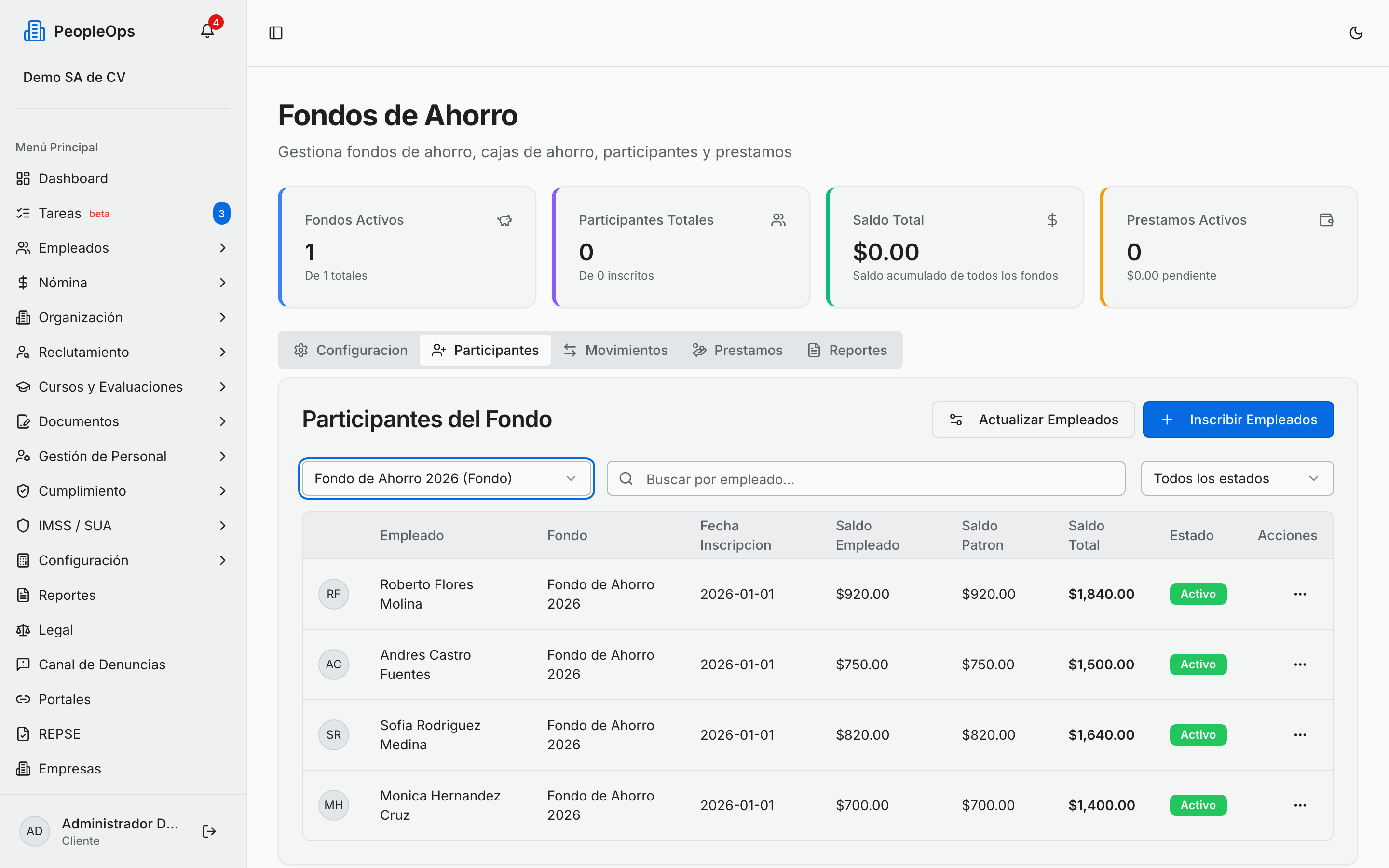
Task: Click the piggy bank icon in Fondos Activos
Action: (504, 220)
